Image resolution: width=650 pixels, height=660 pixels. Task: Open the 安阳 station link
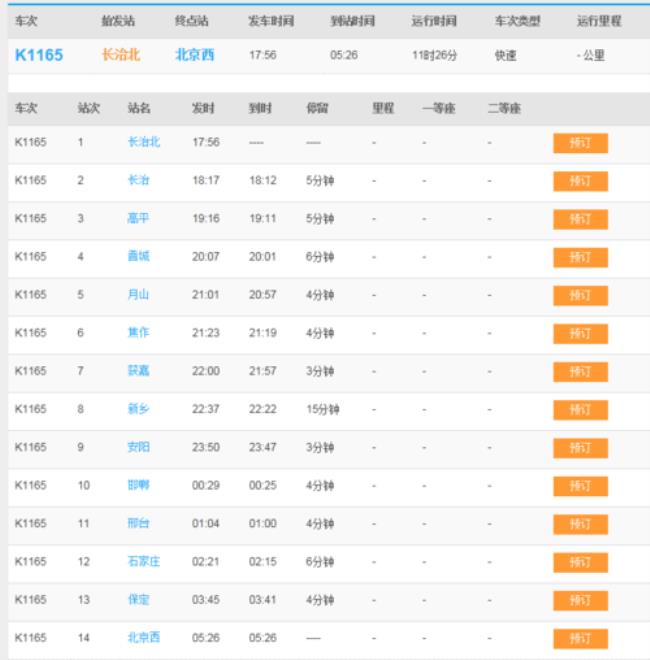coord(139,447)
